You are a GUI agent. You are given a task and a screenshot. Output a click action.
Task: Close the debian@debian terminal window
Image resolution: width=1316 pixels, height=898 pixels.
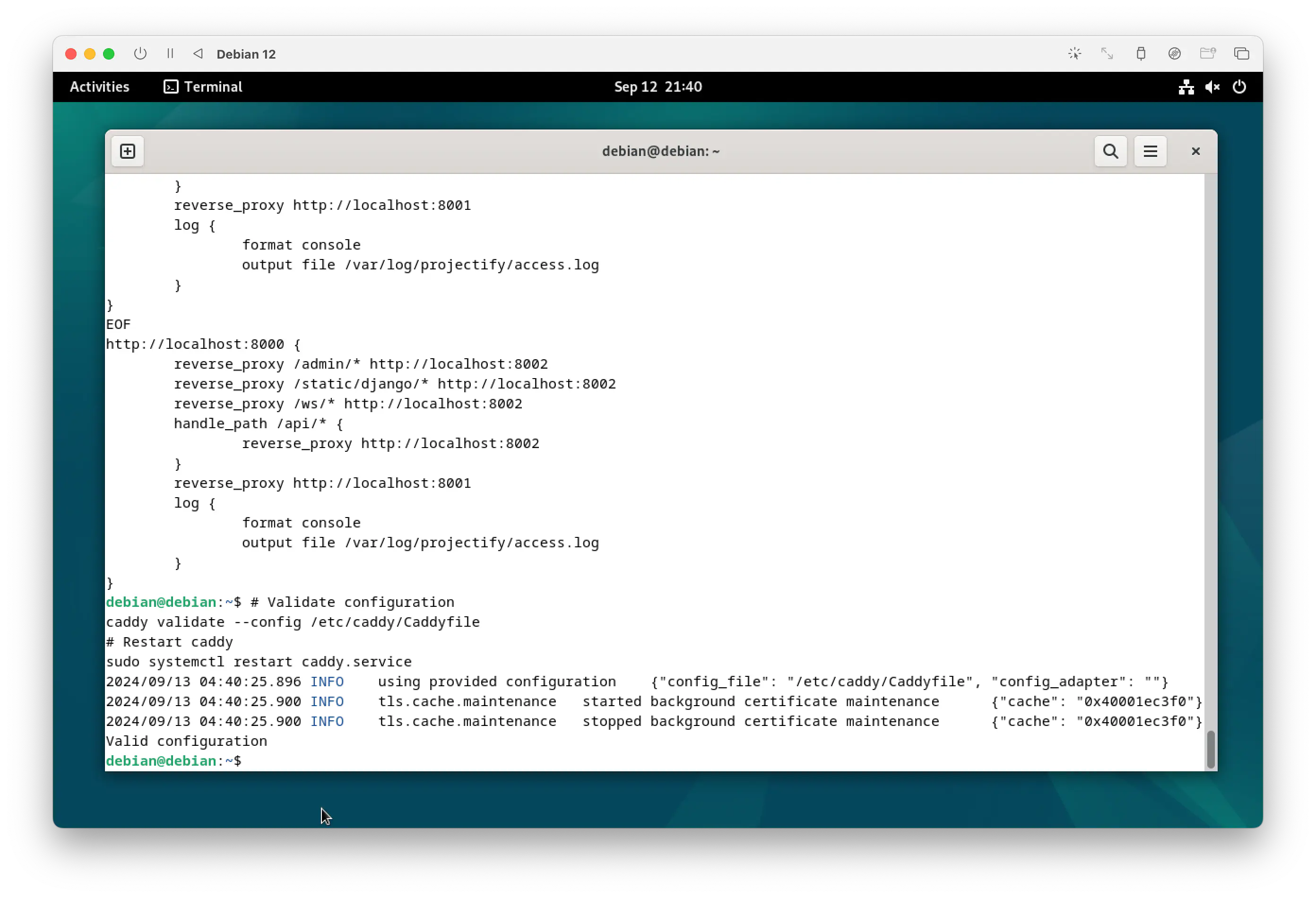[x=1195, y=151]
